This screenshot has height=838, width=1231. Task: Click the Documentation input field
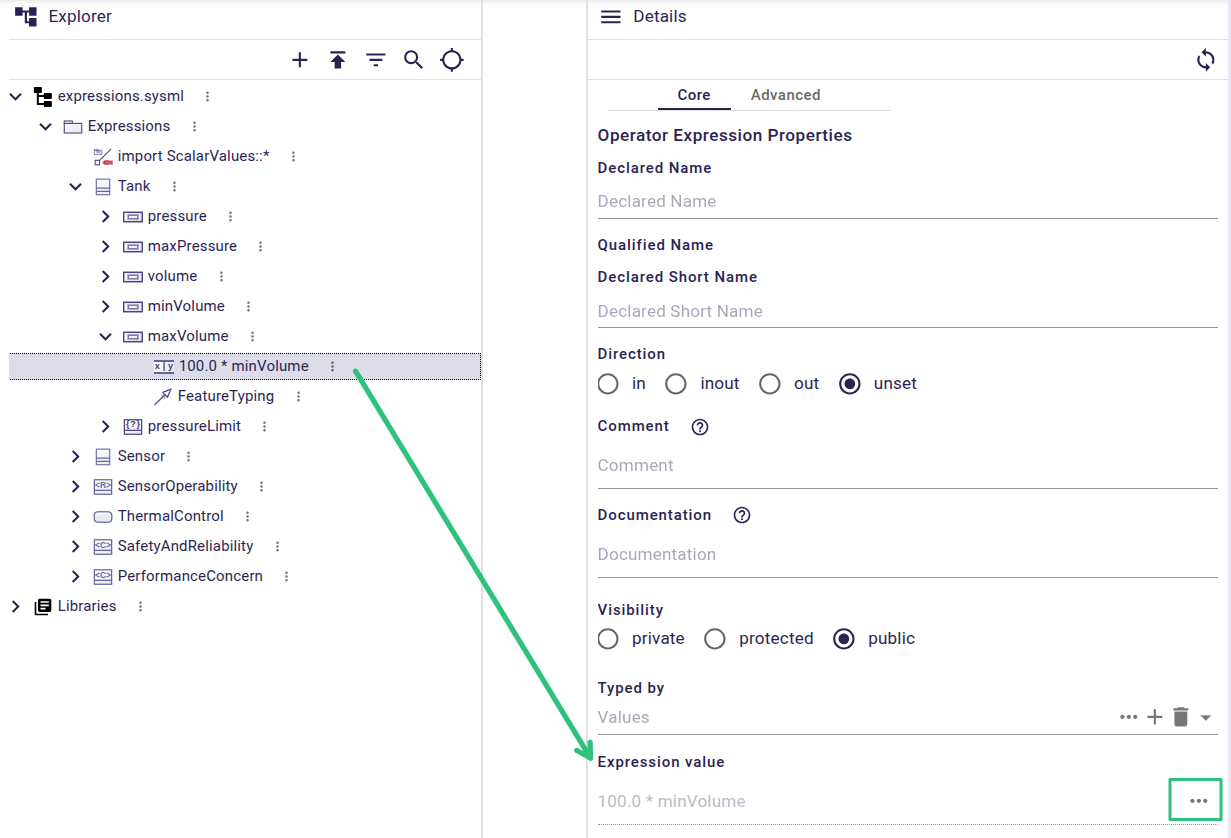pyautogui.click(x=907, y=554)
